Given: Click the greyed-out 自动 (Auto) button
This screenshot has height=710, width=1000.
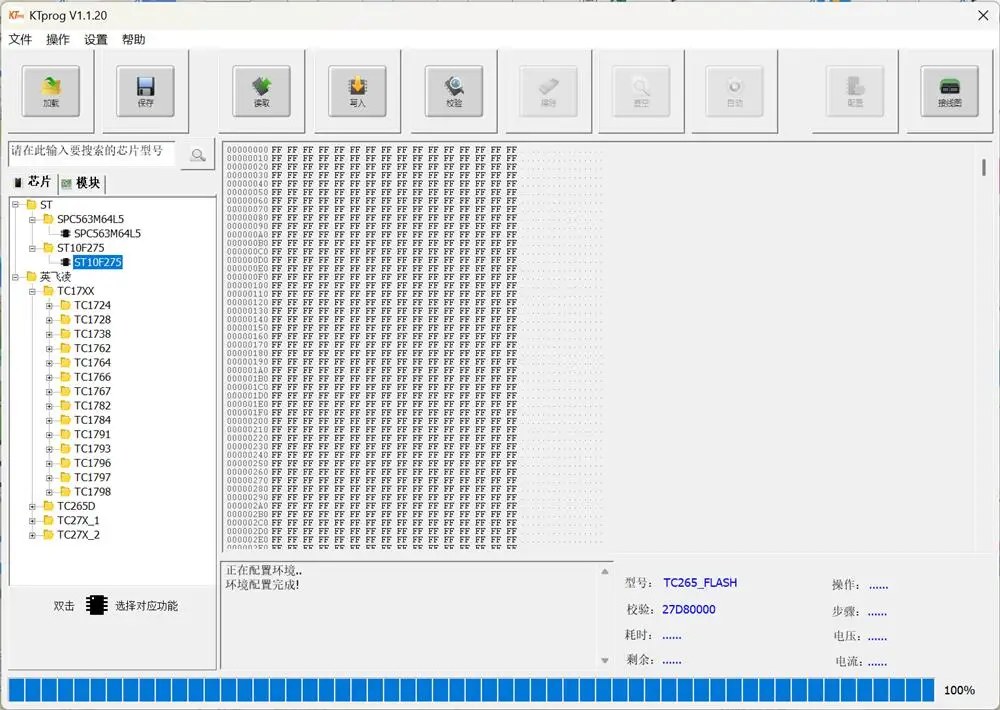Looking at the screenshot, I should 735,91.
